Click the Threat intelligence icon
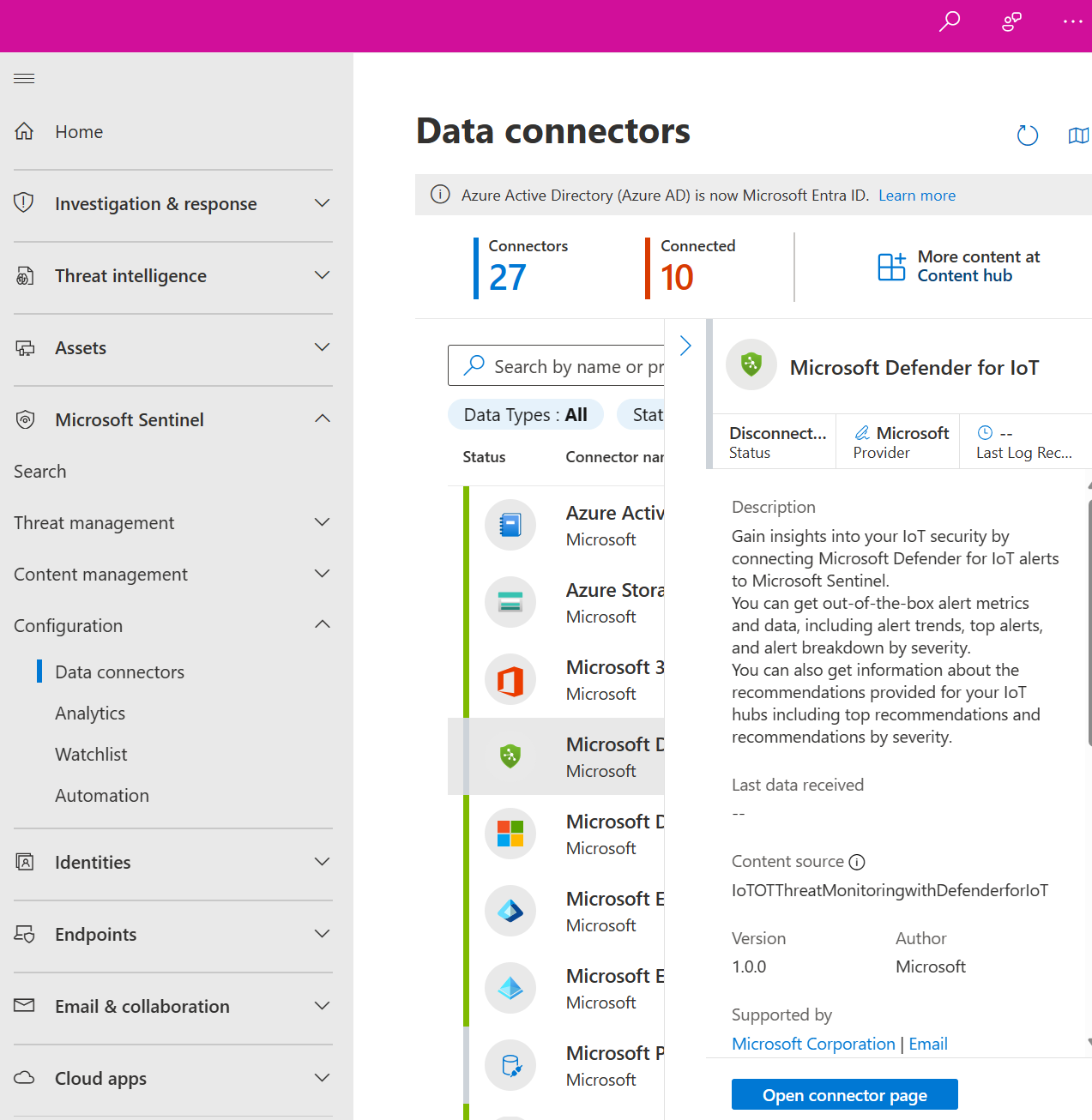Viewport: 1092px width, 1120px height. click(x=25, y=275)
